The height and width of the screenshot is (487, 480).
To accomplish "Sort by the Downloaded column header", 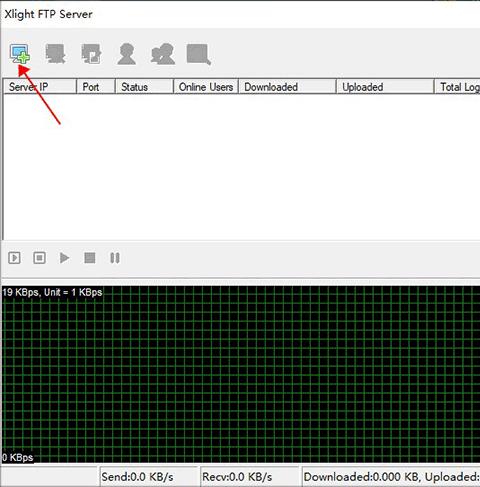I will pyautogui.click(x=287, y=87).
